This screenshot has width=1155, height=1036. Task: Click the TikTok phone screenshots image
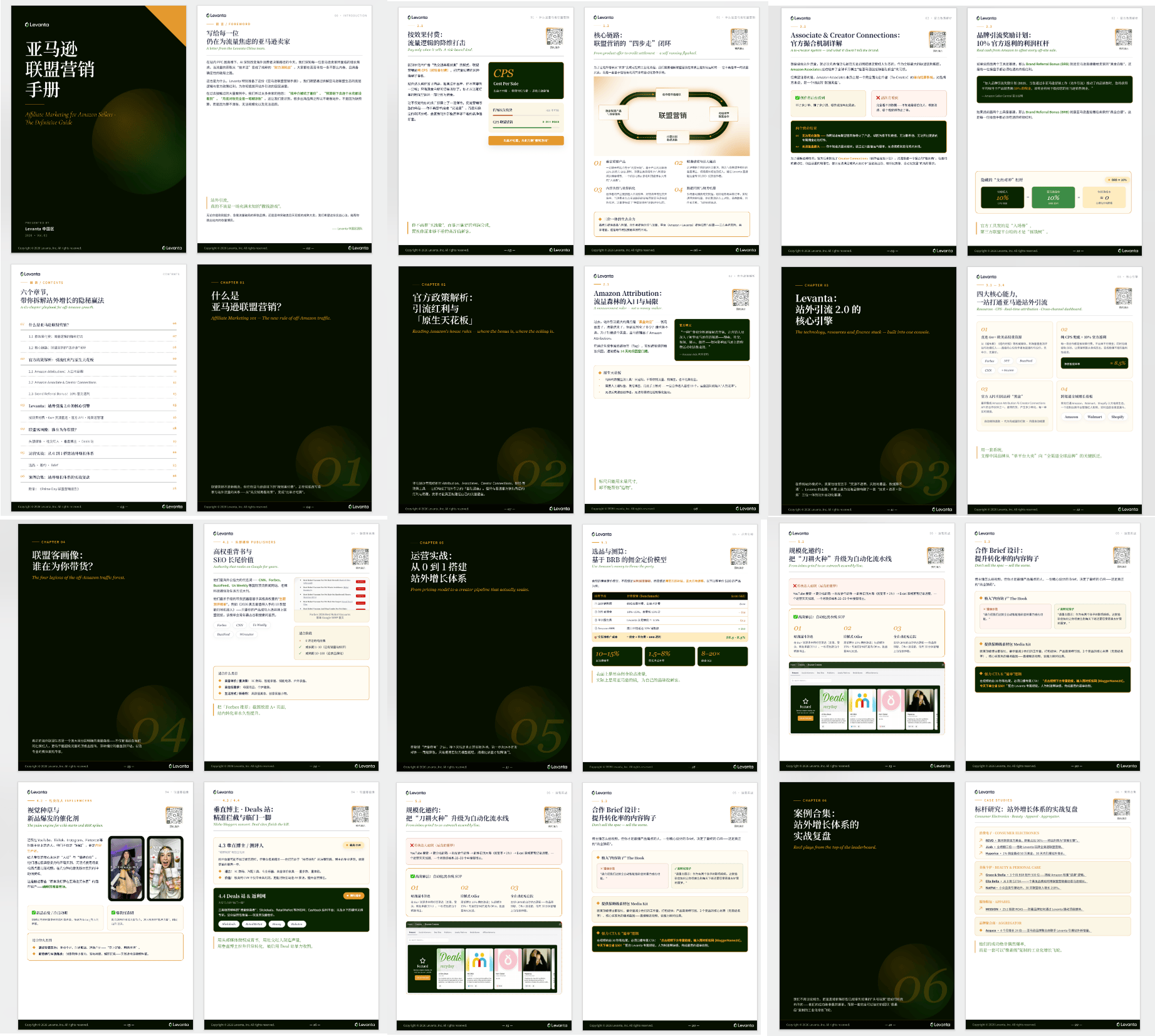click(146, 868)
